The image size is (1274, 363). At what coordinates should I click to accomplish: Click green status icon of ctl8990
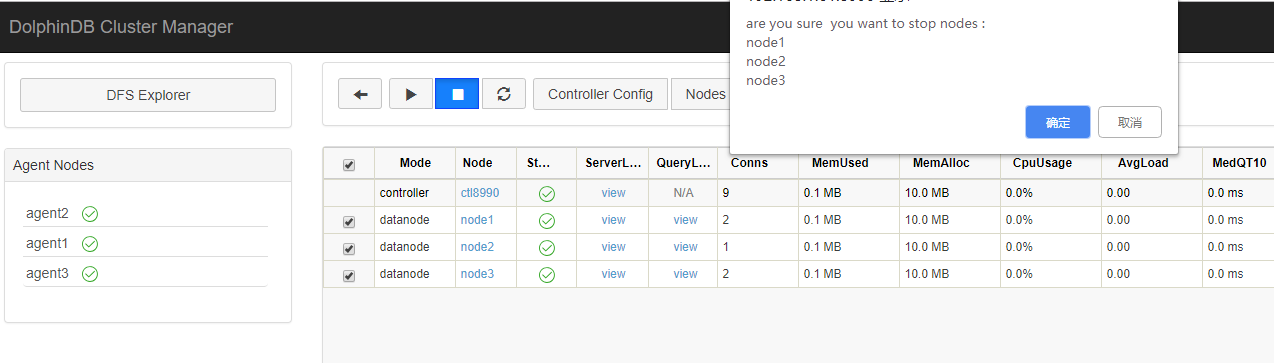tap(546, 193)
